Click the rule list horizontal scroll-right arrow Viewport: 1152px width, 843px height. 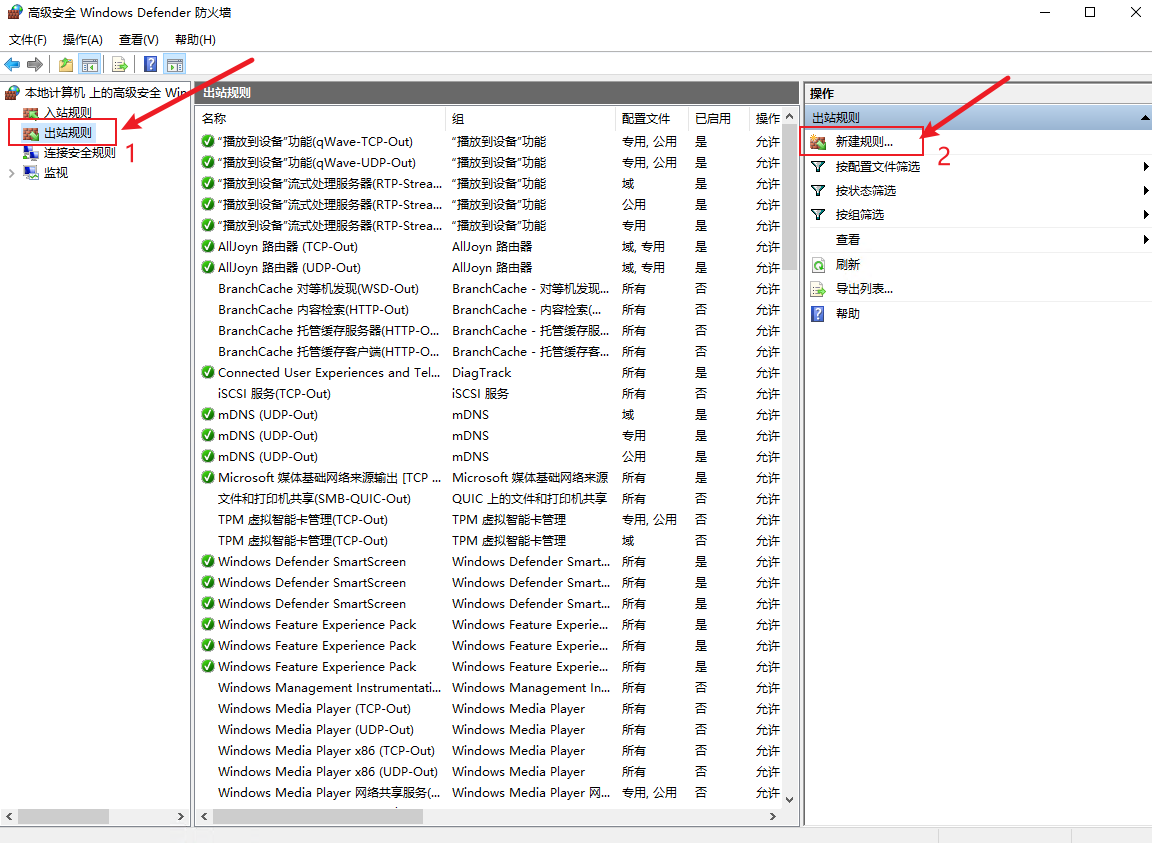[773, 817]
